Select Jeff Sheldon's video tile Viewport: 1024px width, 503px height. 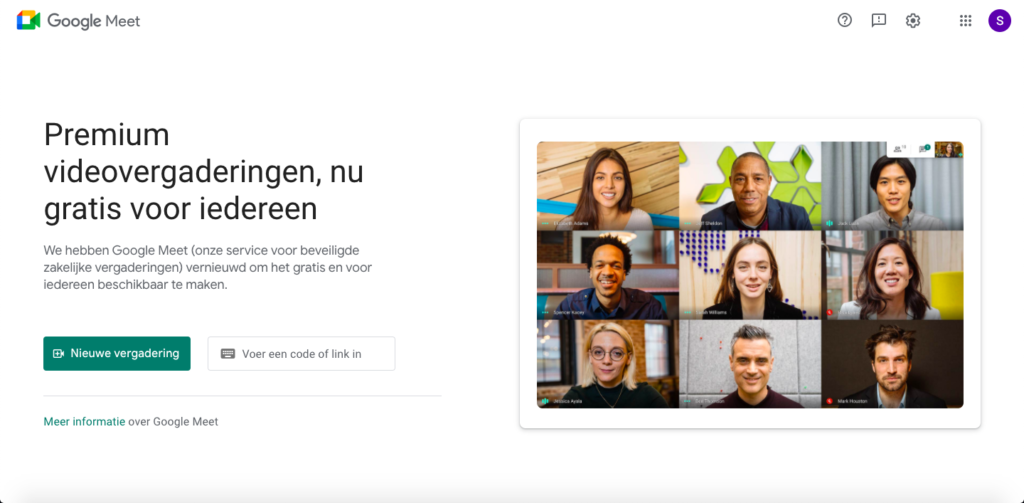click(750, 186)
